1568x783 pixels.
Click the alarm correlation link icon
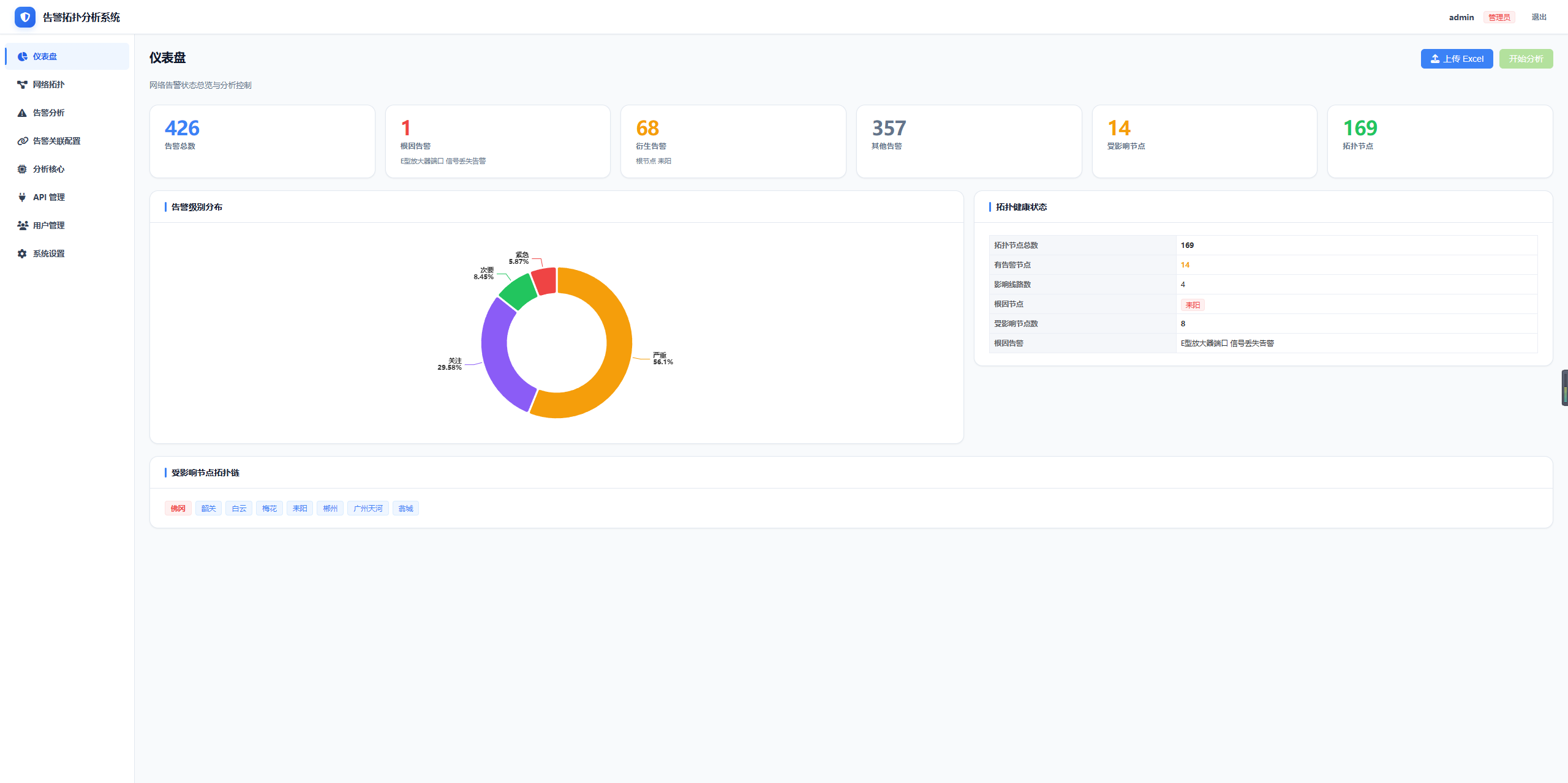(23, 141)
